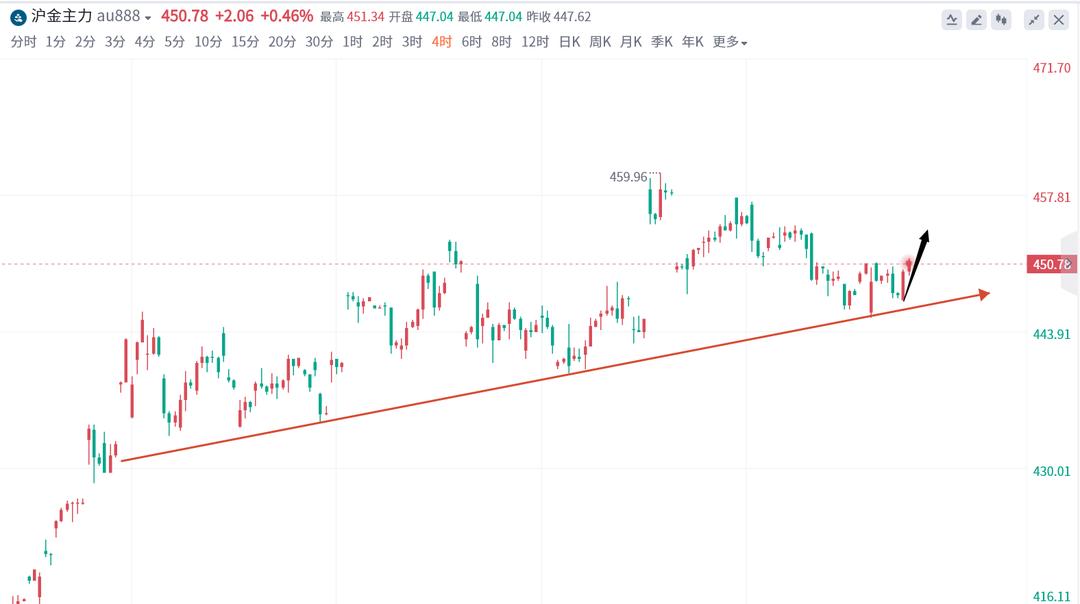Click the 年K period button
This screenshot has width=1080, height=604.
click(x=692, y=42)
